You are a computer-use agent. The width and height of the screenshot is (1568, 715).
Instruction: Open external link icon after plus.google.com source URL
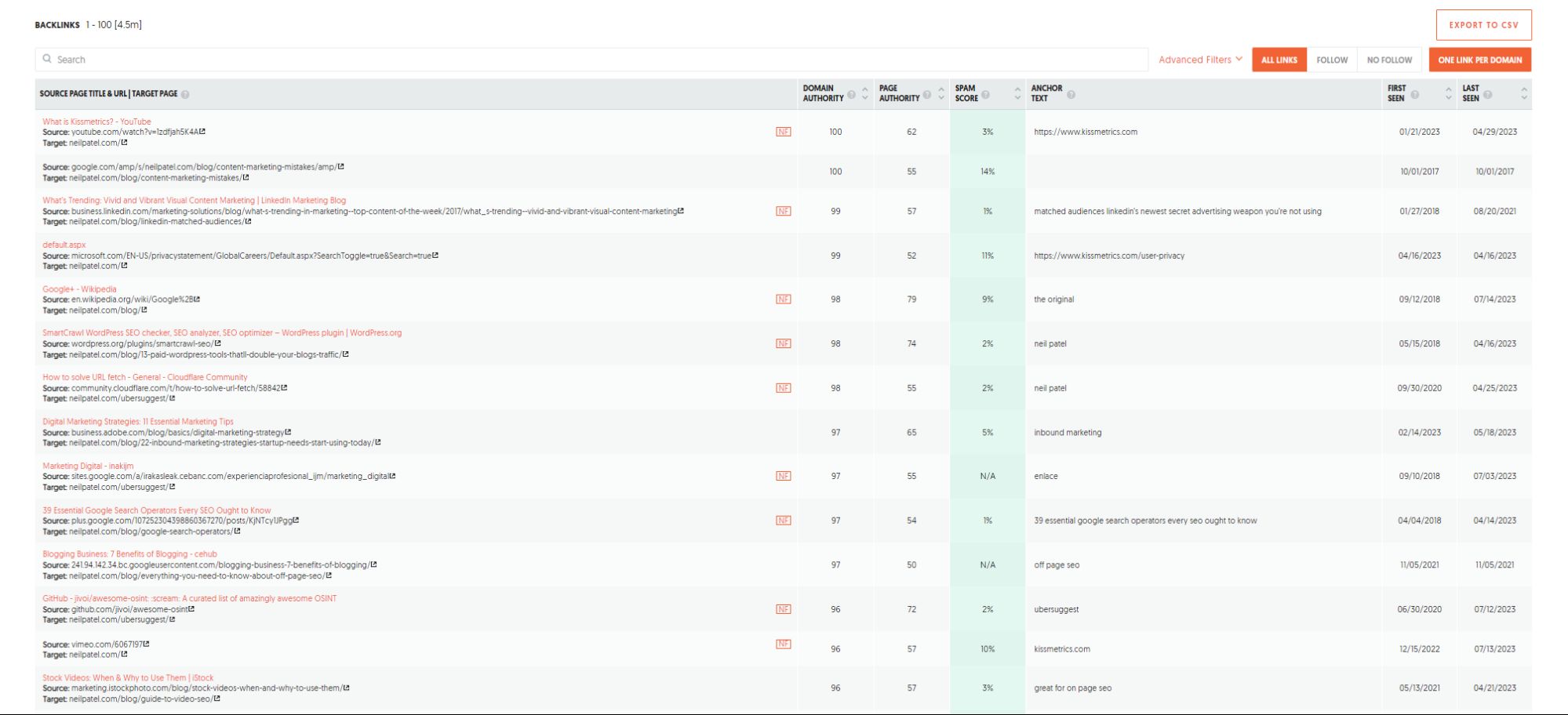tap(296, 520)
